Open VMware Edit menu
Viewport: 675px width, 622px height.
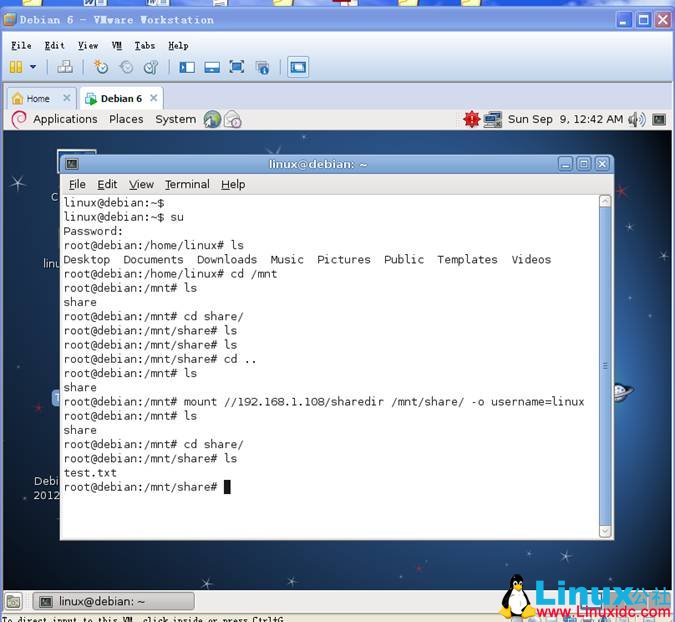click(x=55, y=46)
